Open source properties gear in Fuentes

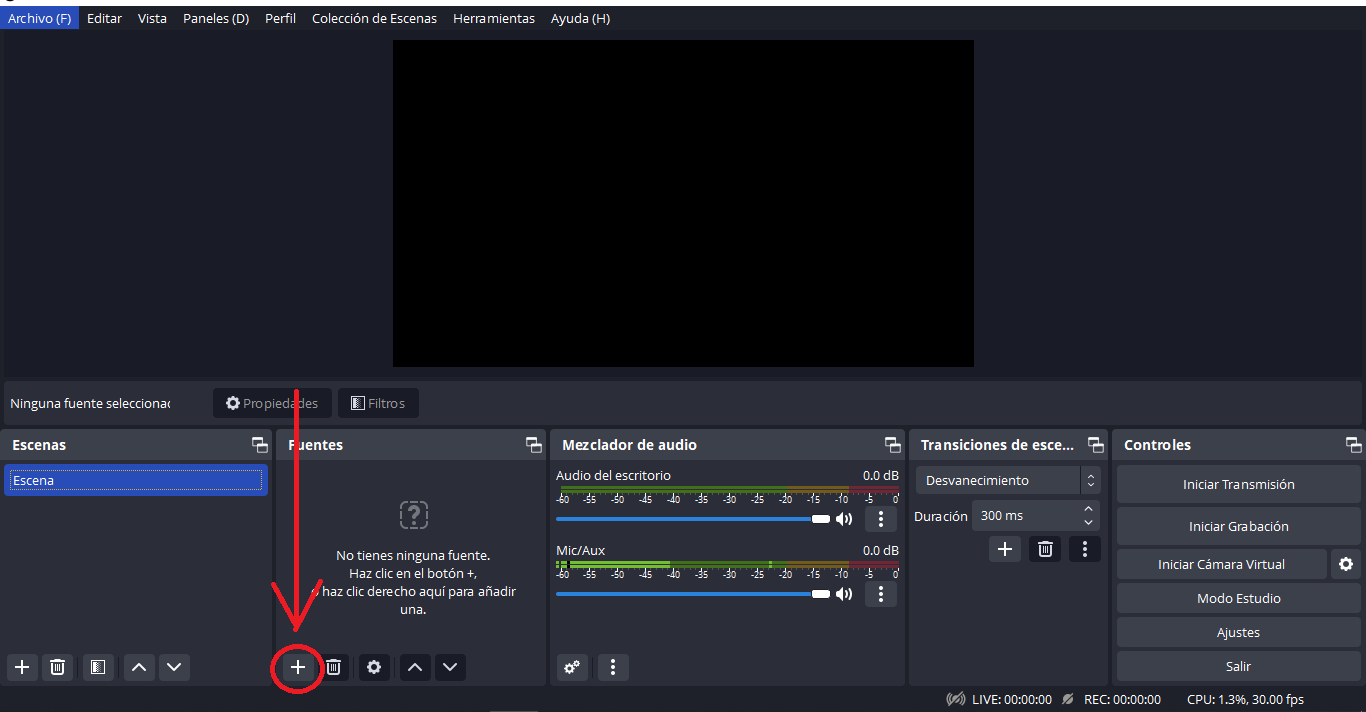click(374, 667)
